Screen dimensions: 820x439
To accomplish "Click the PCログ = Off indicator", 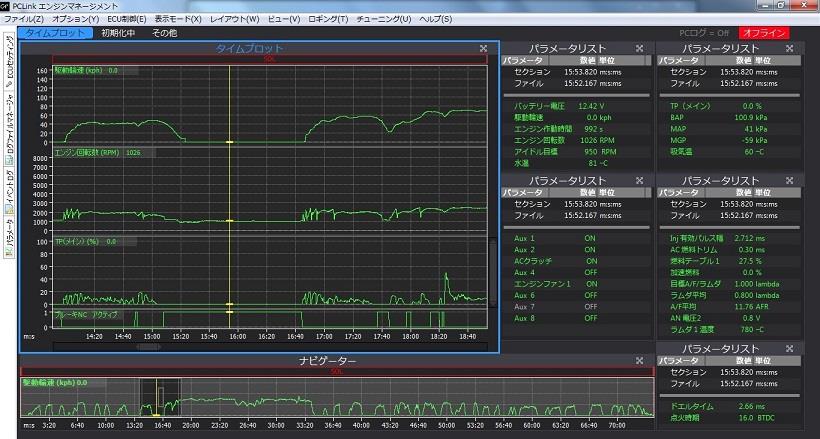I will (704, 33).
